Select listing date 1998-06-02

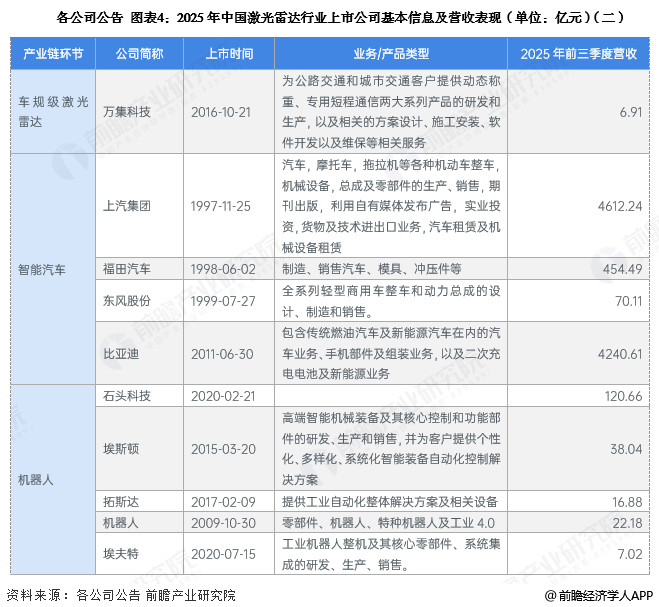pyautogui.click(x=223, y=269)
